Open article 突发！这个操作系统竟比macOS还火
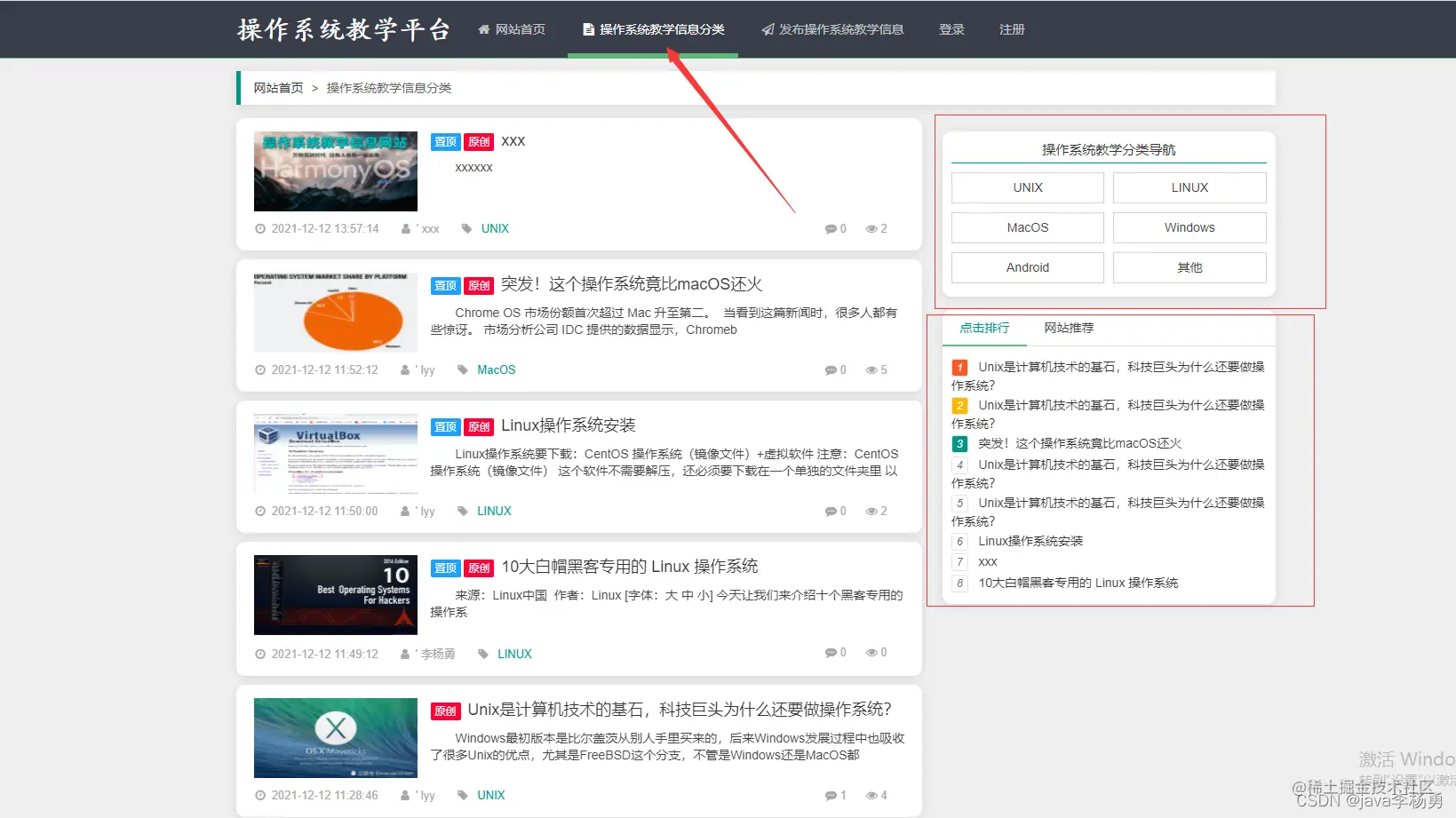Image resolution: width=1456 pixels, height=818 pixels. click(632, 284)
